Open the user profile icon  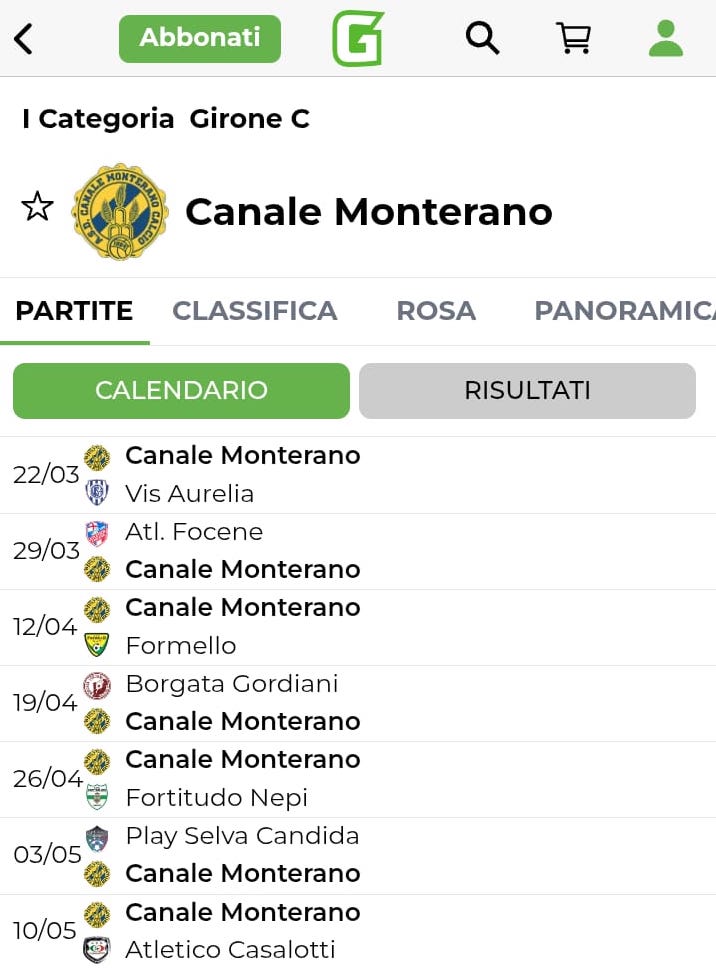pyautogui.click(x=665, y=38)
